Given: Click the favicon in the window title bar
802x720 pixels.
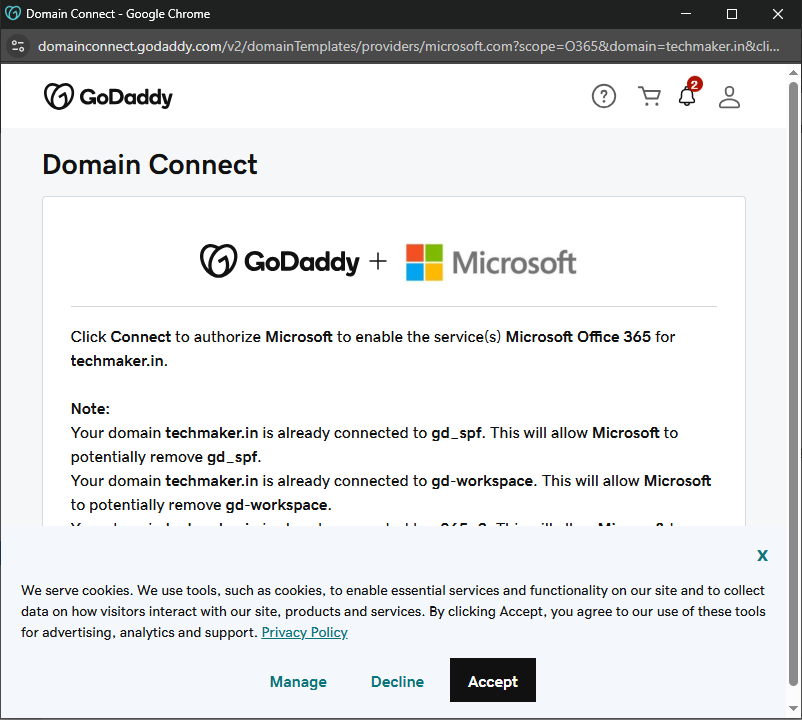Looking at the screenshot, I should coord(13,14).
